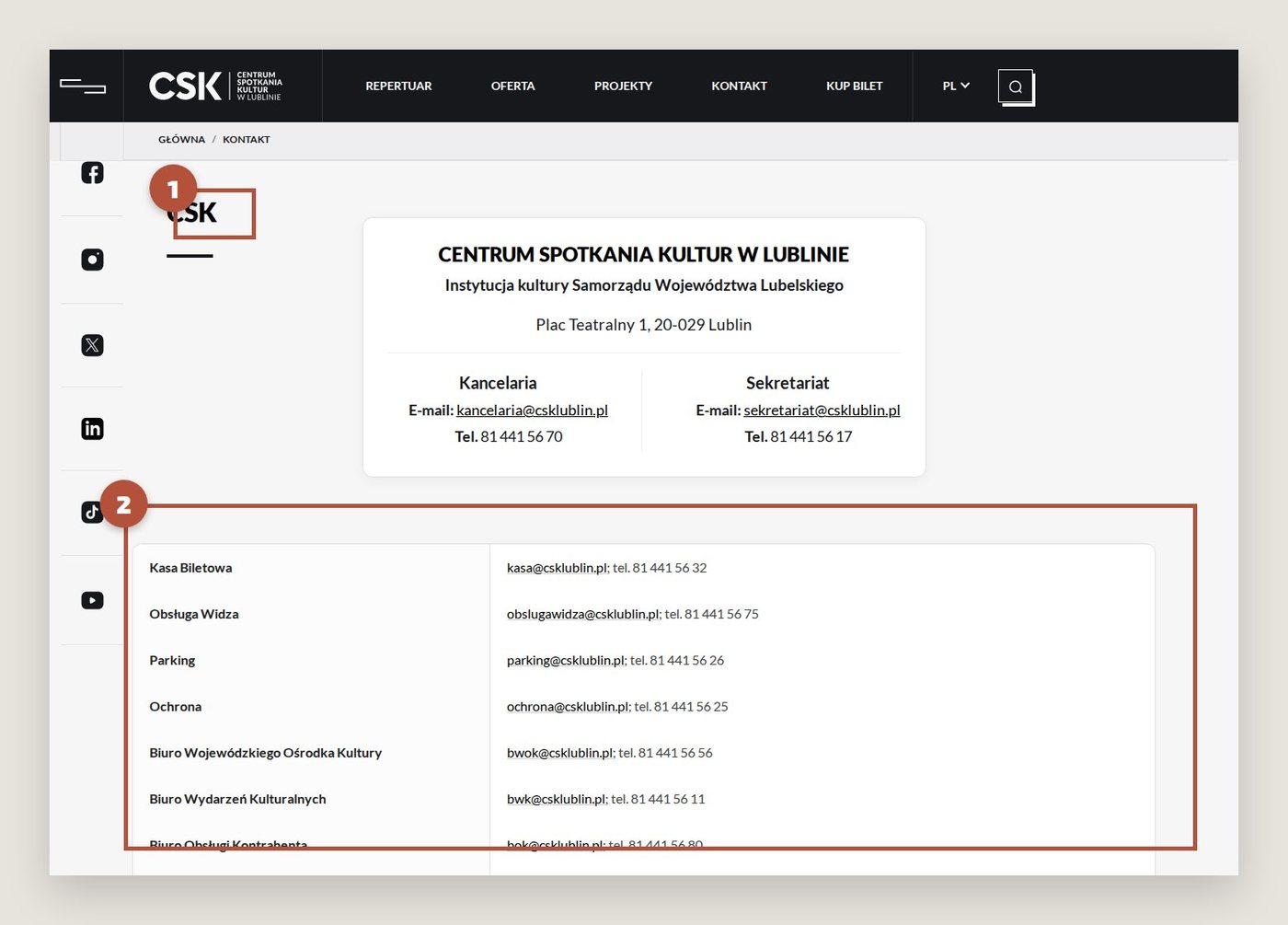Click the Parking row label
1288x925 pixels.
click(172, 660)
